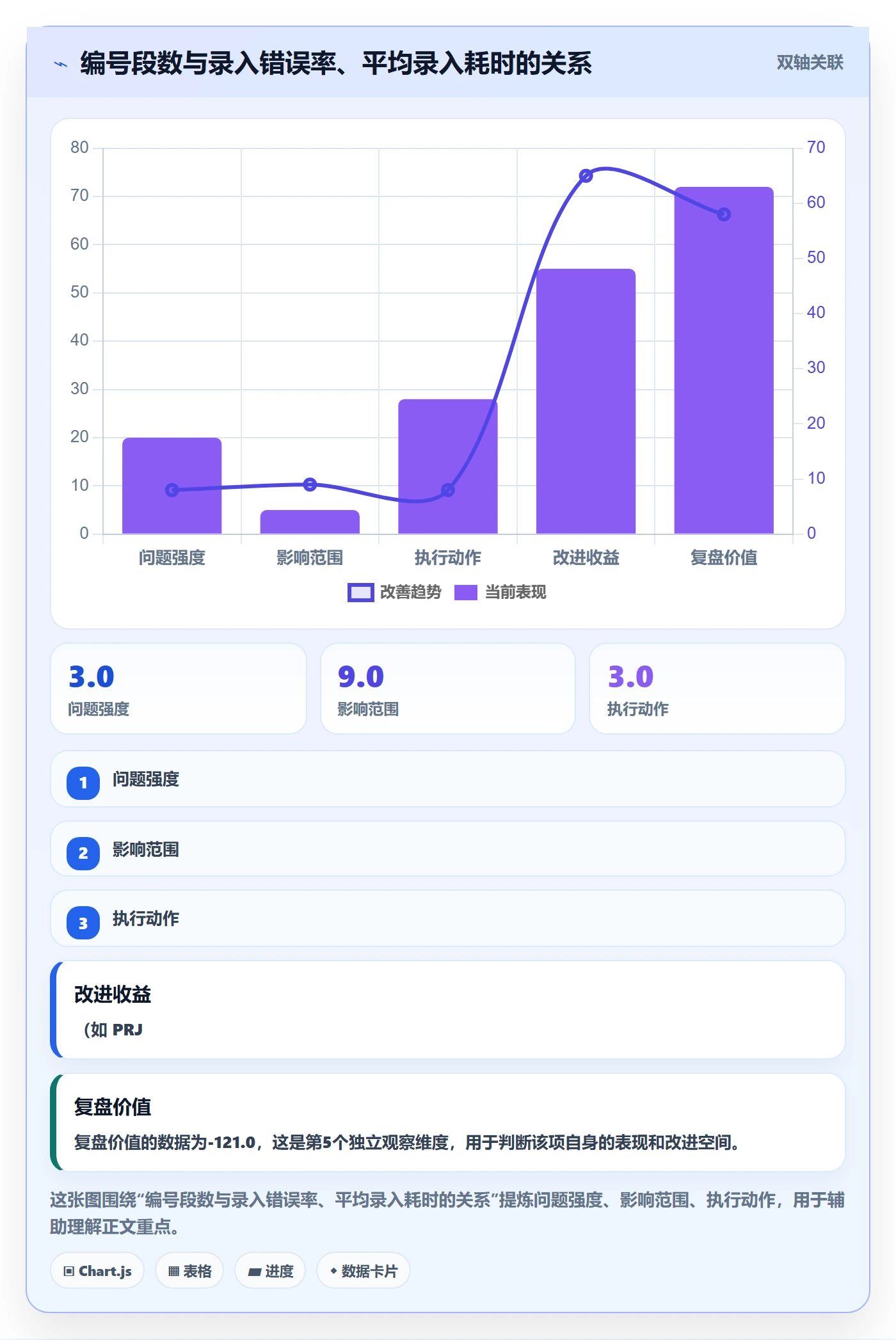The image size is (896, 1340).
Task: Click the x-axis label 复盘价值
Action: click(724, 557)
